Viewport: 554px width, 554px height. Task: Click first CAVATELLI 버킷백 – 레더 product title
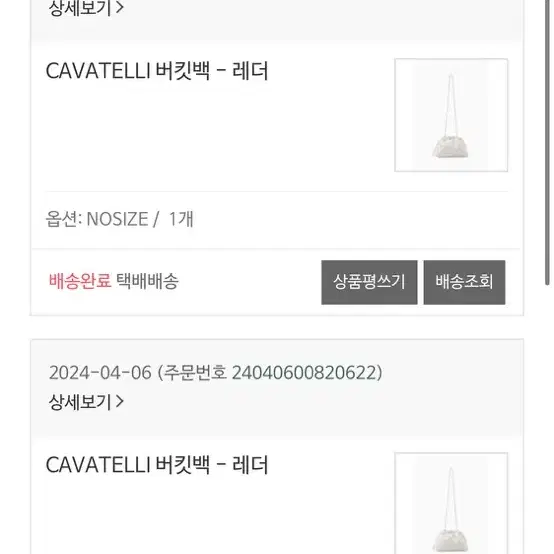click(157, 71)
